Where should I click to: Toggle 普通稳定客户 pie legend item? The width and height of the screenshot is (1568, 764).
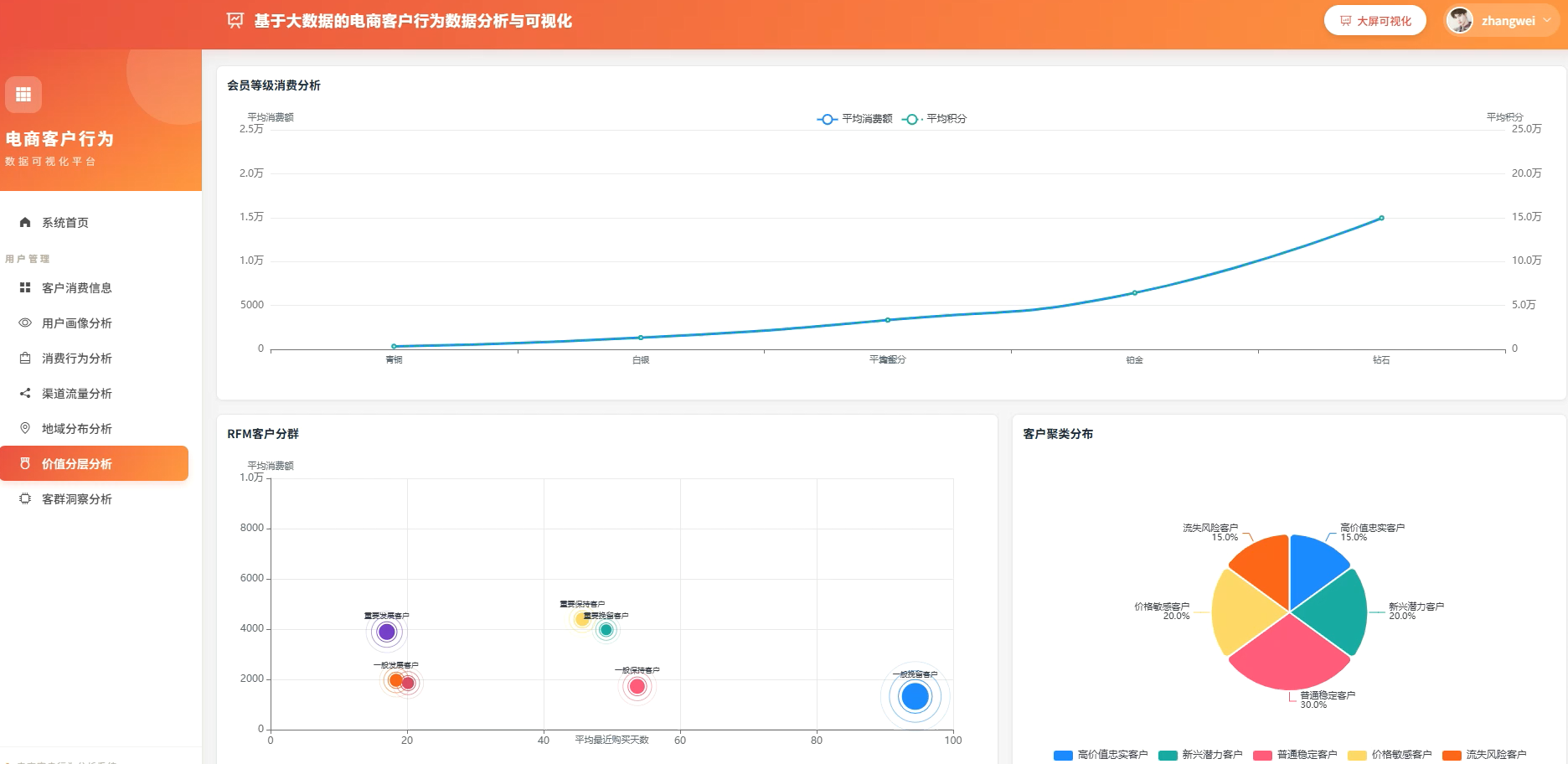(1295, 755)
